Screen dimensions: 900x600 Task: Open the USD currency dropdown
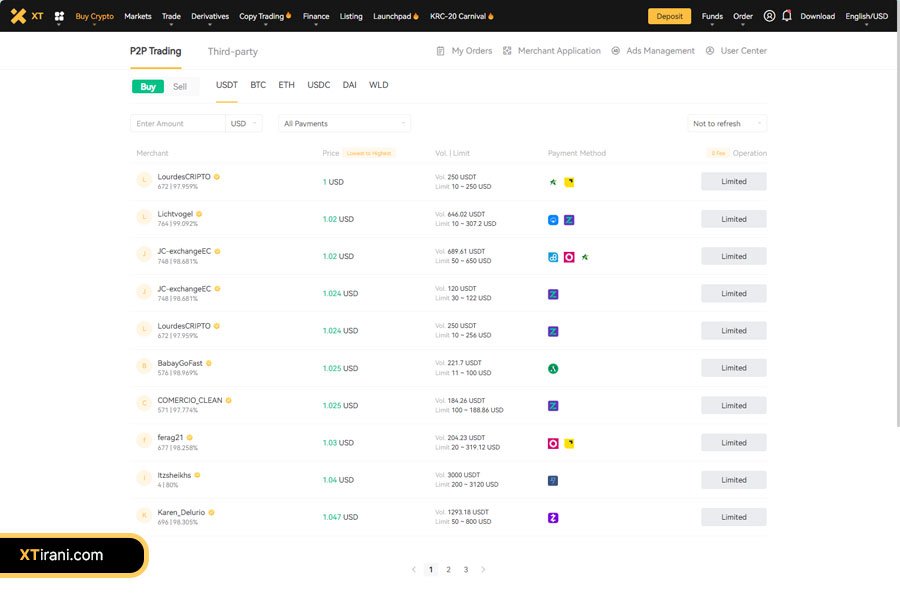(x=244, y=124)
